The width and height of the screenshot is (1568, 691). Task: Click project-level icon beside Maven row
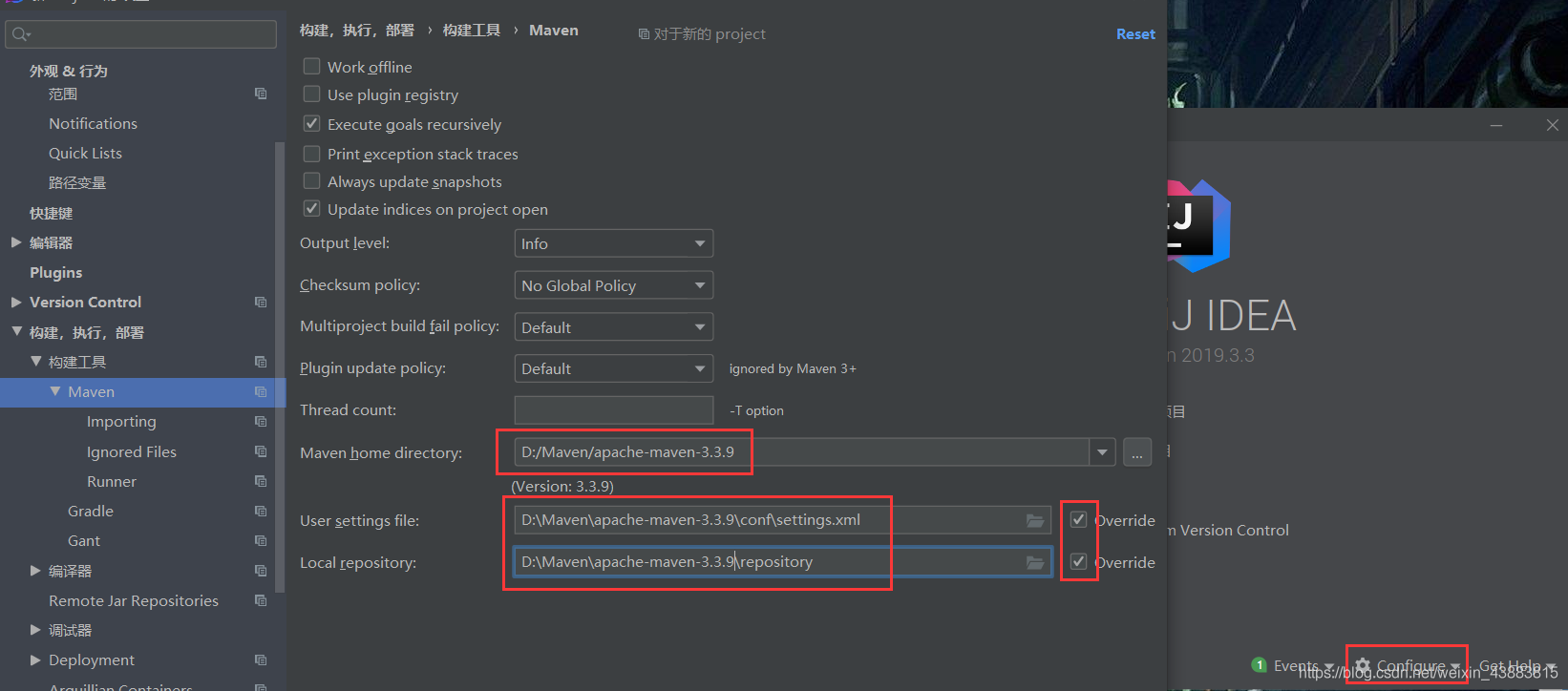click(261, 391)
